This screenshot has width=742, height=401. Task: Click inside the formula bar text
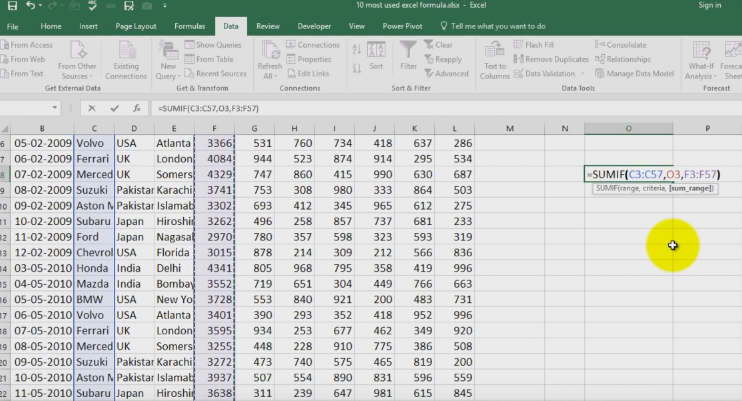(x=209, y=108)
